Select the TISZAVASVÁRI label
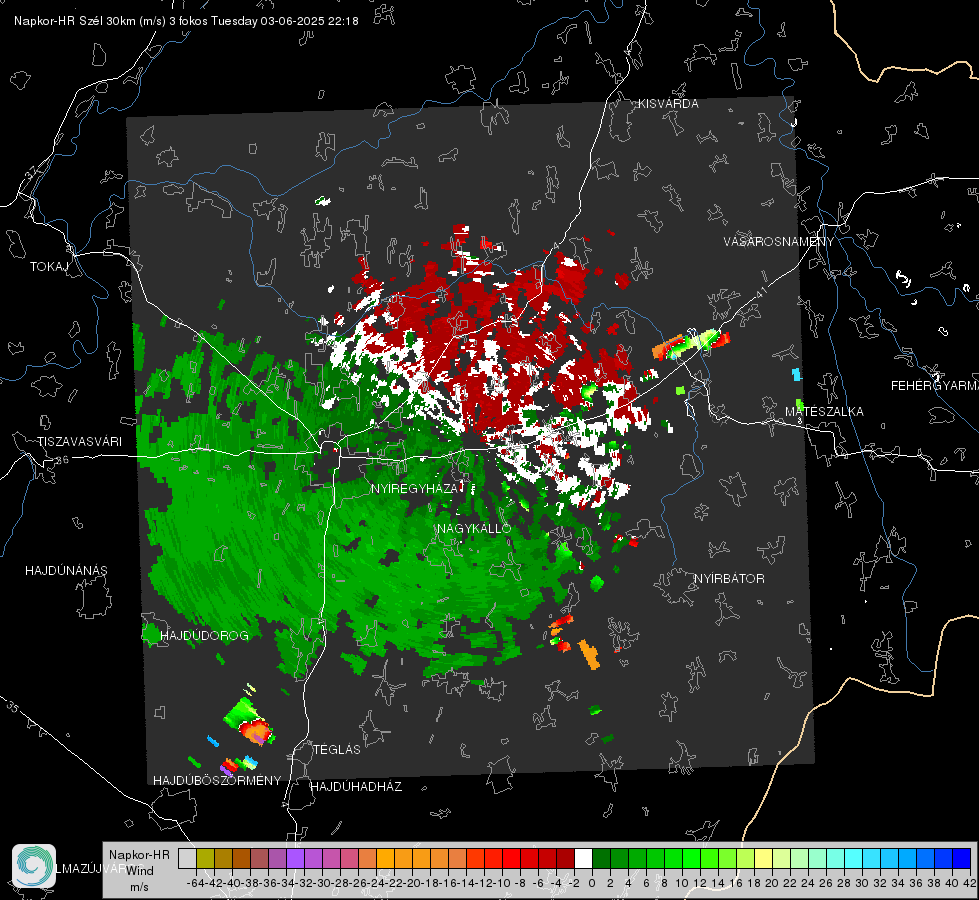This screenshot has width=979, height=900. click(79, 442)
